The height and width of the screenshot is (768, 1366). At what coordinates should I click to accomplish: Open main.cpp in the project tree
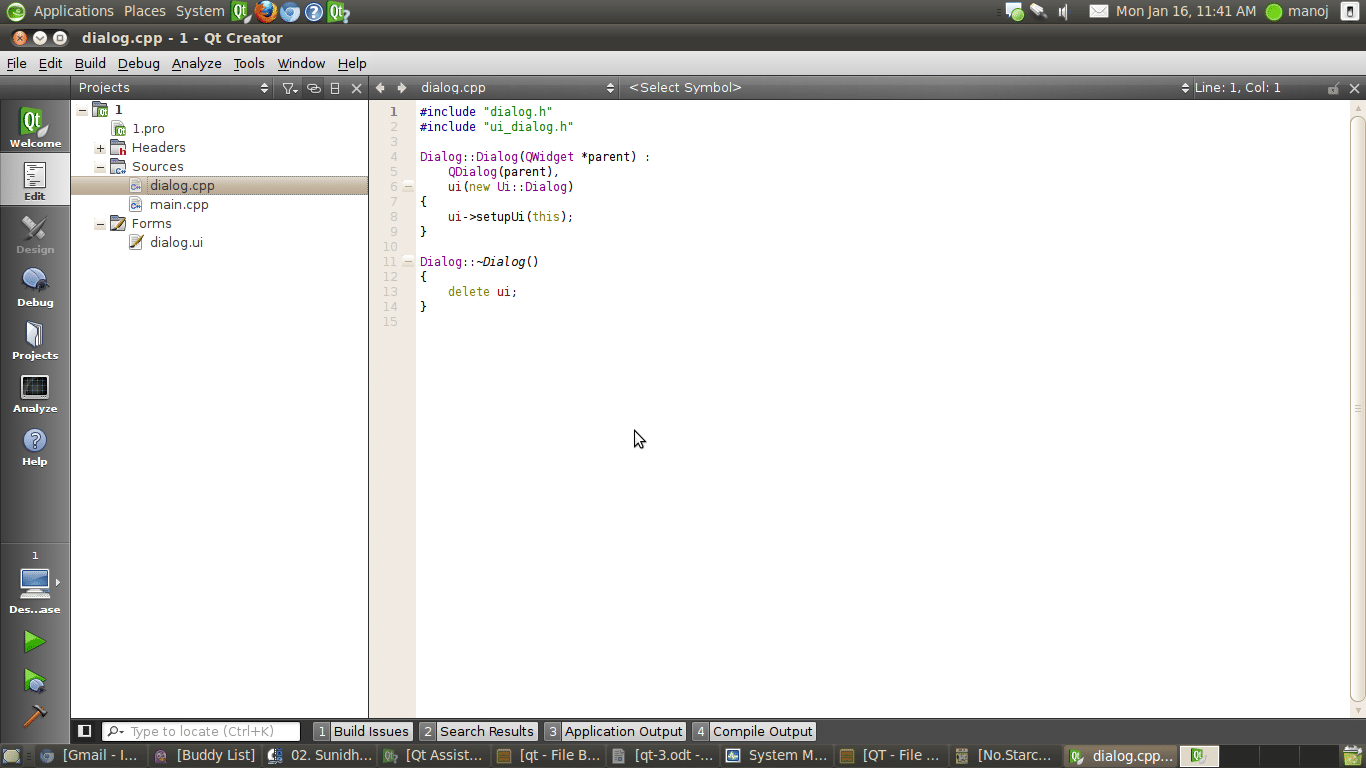tap(179, 204)
